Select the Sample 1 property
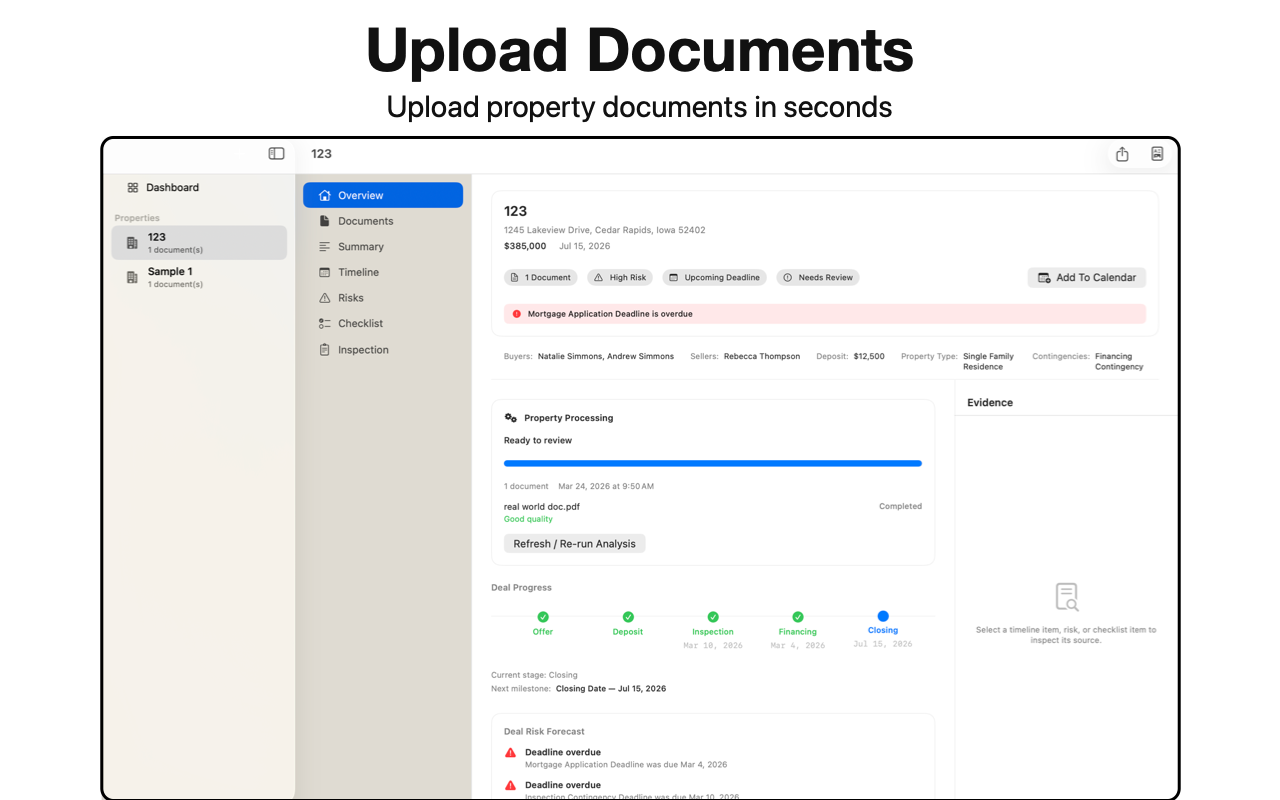Viewport: 1280px width, 800px height. (x=199, y=277)
